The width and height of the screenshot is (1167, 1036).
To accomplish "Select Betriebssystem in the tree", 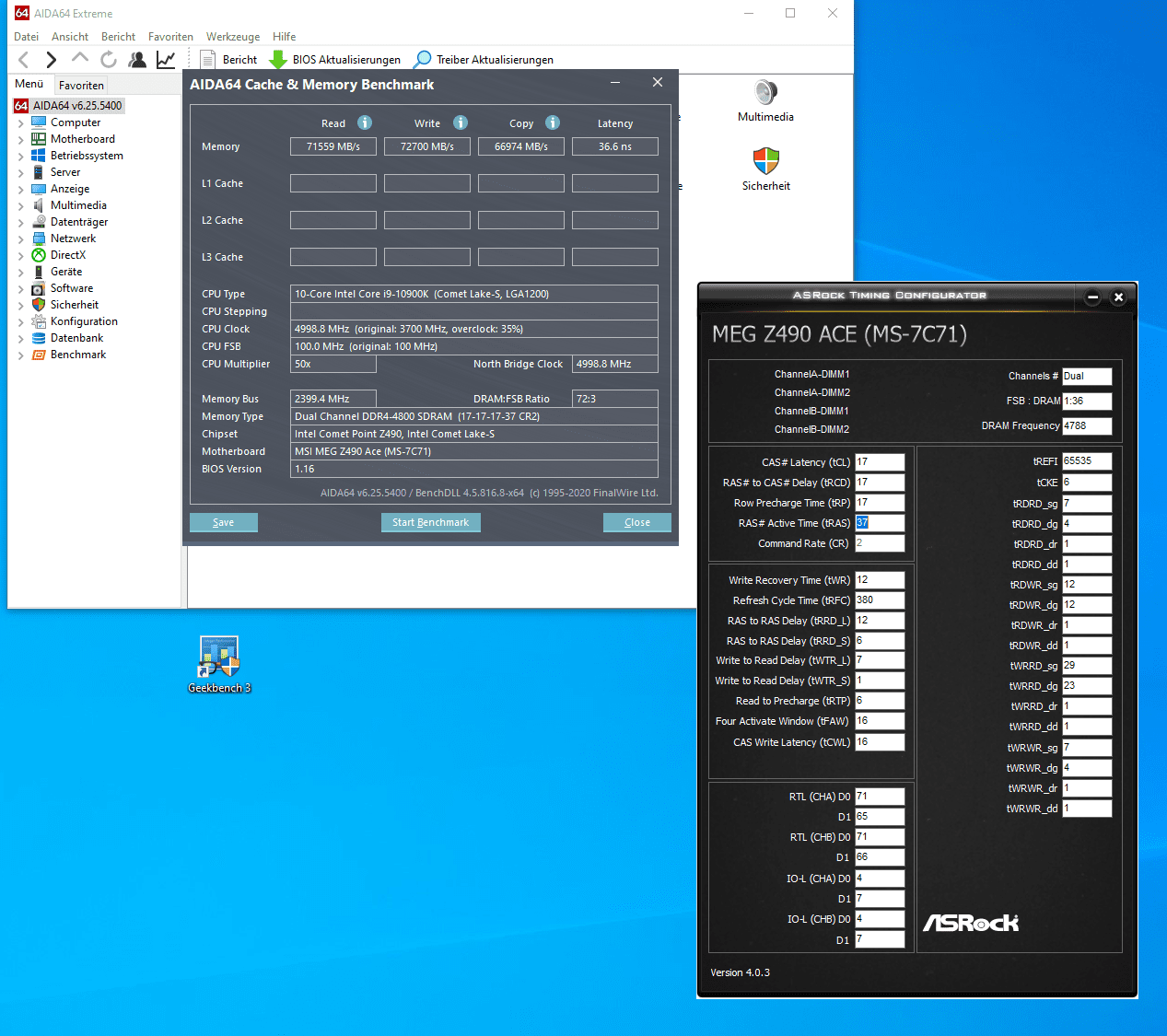I will pos(87,156).
